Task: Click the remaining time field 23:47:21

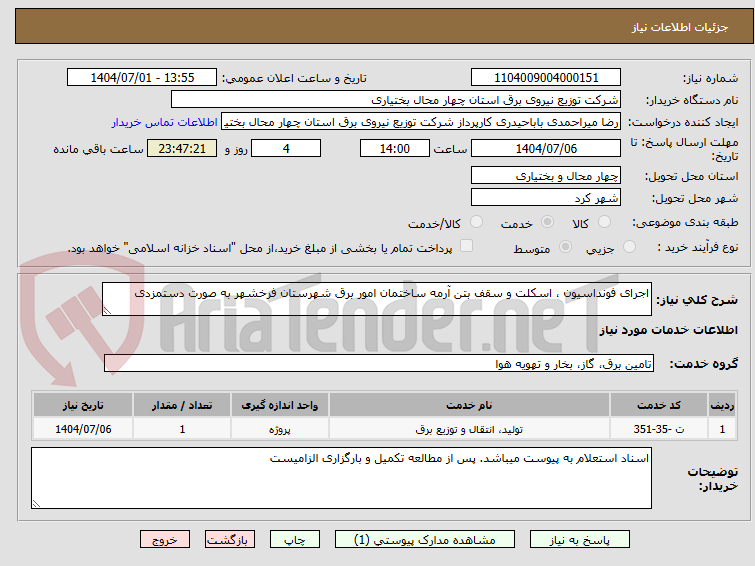Action: click(182, 148)
